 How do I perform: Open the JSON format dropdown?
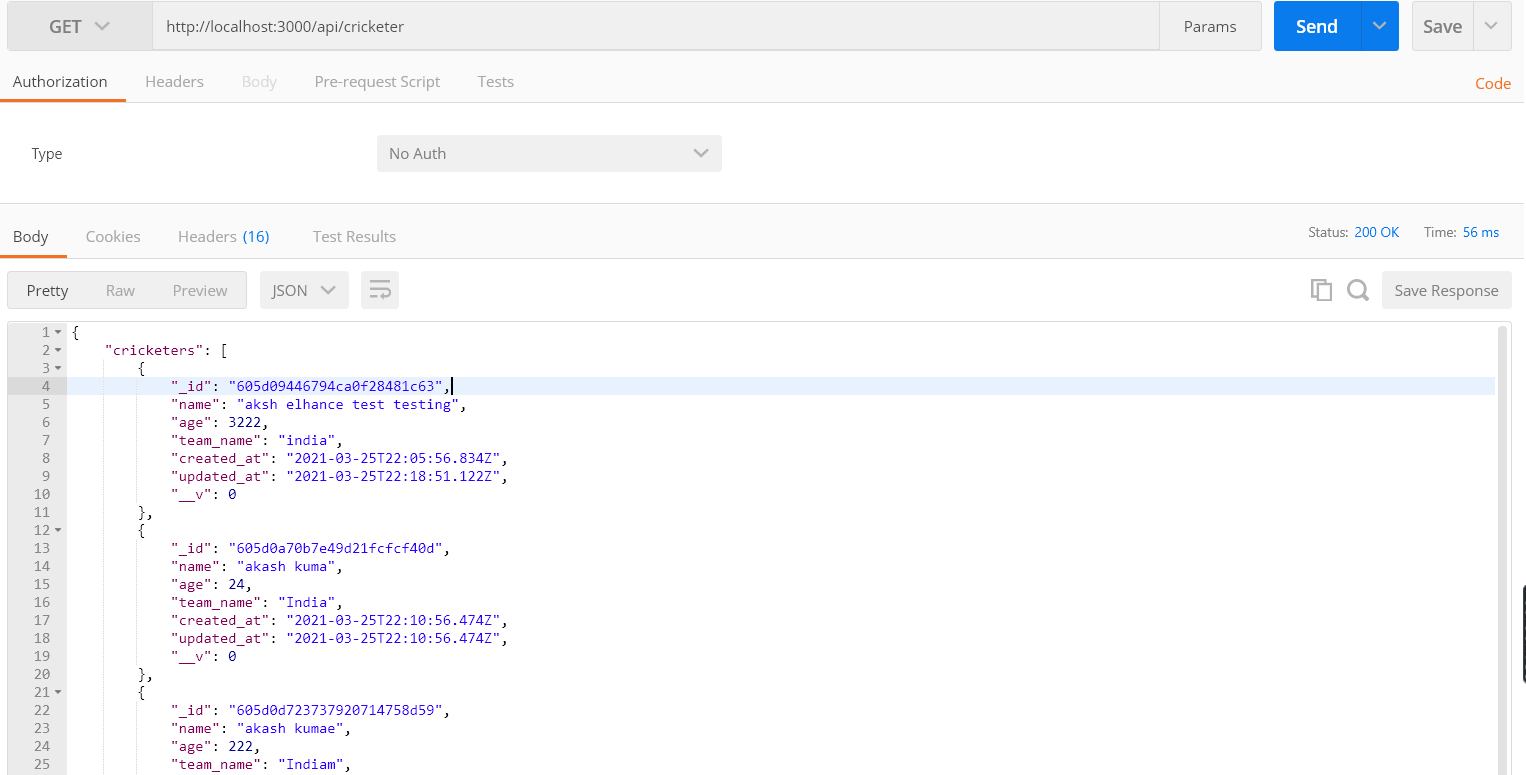click(x=304, y=290)
